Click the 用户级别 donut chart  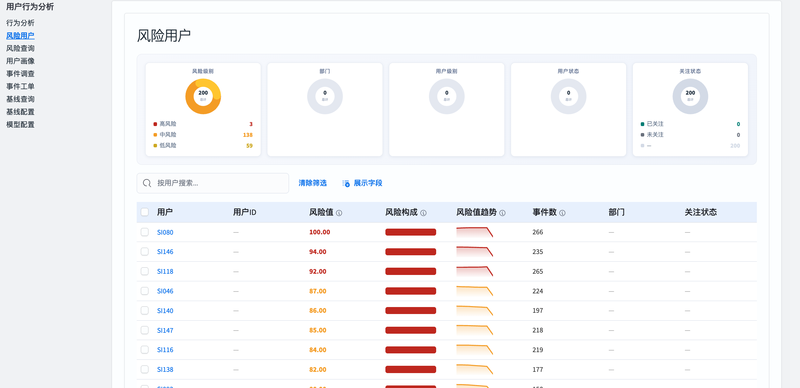pyautogui.click(x=446, y=96)
